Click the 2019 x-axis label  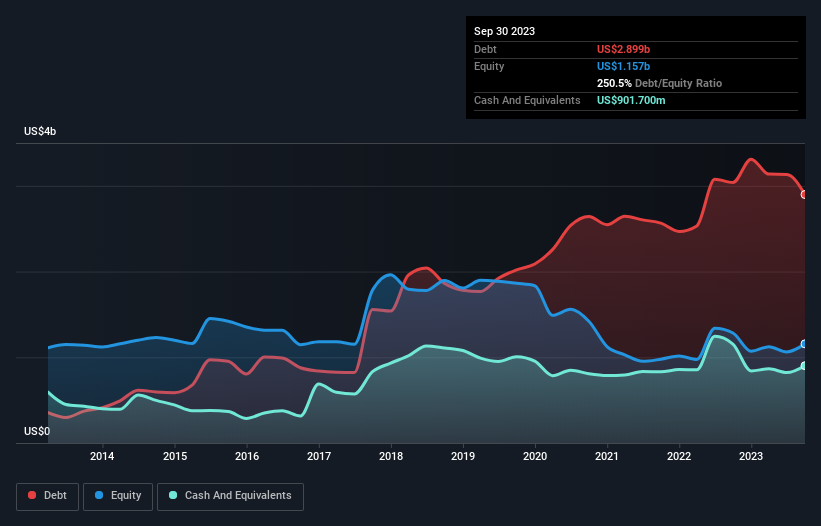pos(463,456)
